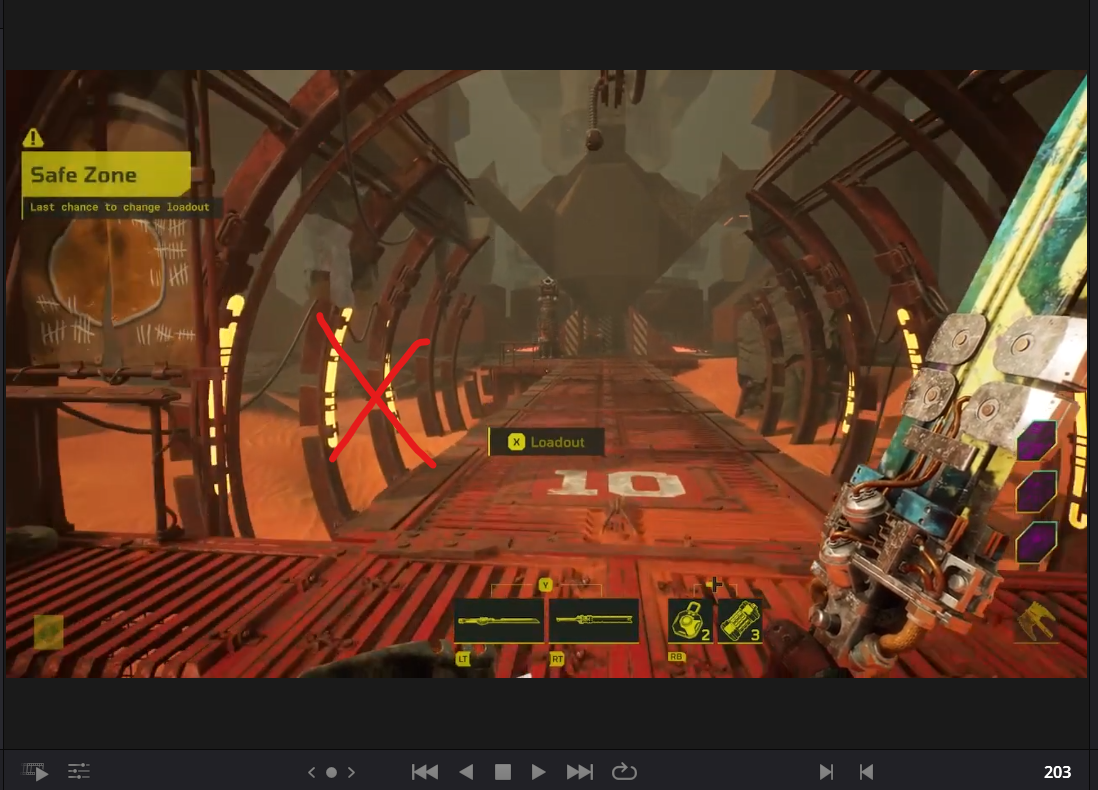Click the RT button badge
The image size is (1098, 790).
[557, 659]
